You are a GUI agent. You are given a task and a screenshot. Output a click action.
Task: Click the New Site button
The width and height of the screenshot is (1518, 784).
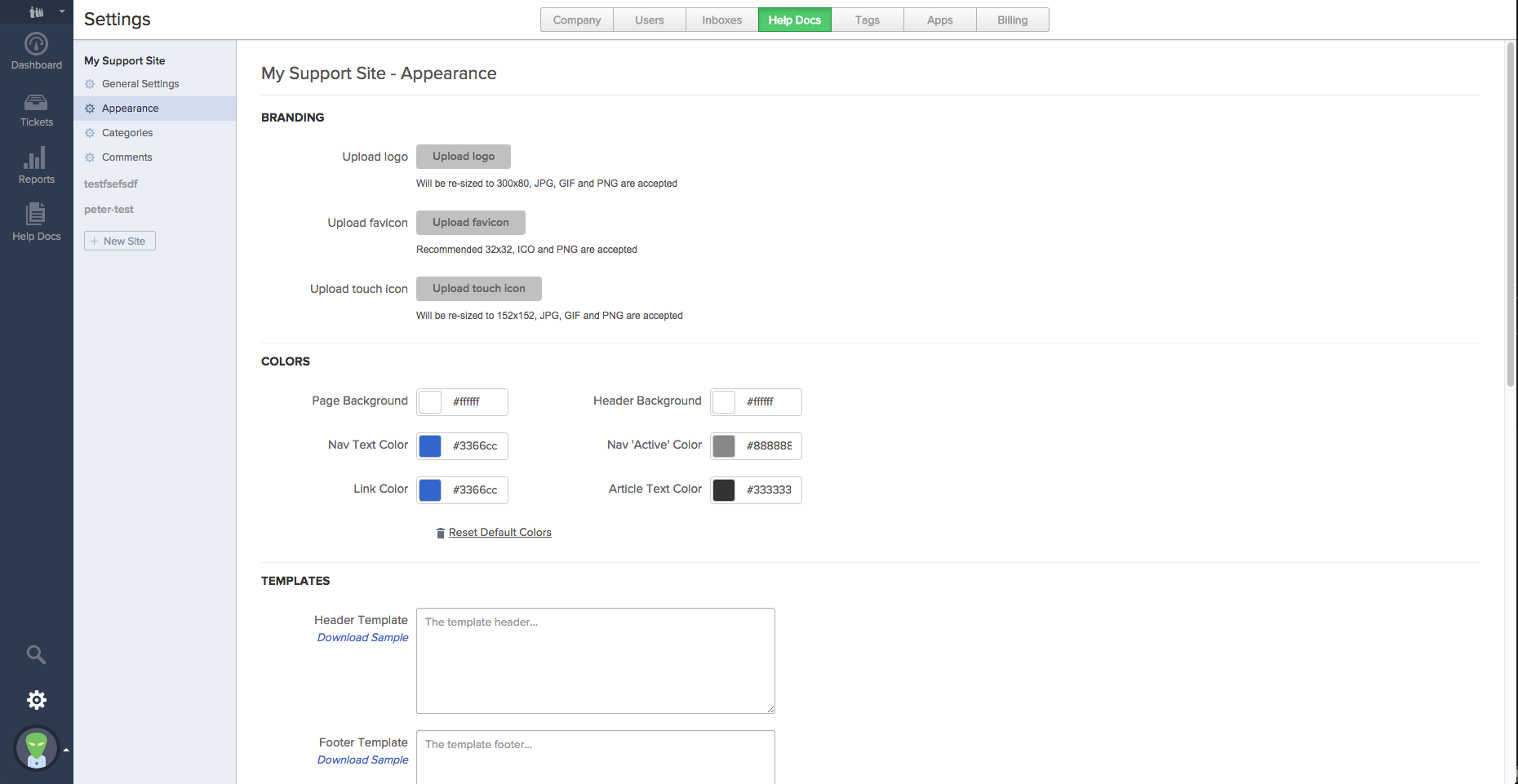pyautogui.click(x=119, y=241)
